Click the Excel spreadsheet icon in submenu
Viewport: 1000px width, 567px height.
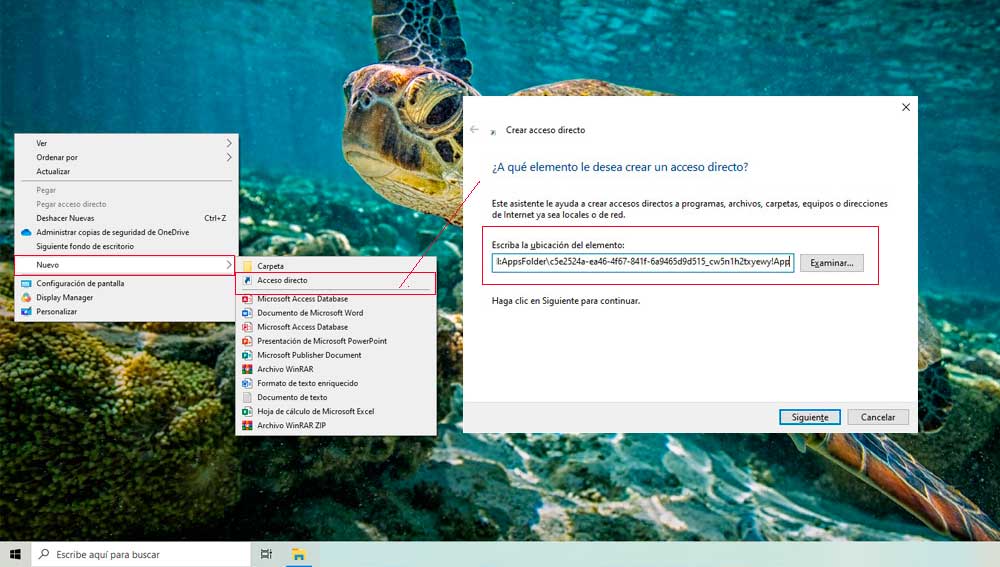(247, 411)
